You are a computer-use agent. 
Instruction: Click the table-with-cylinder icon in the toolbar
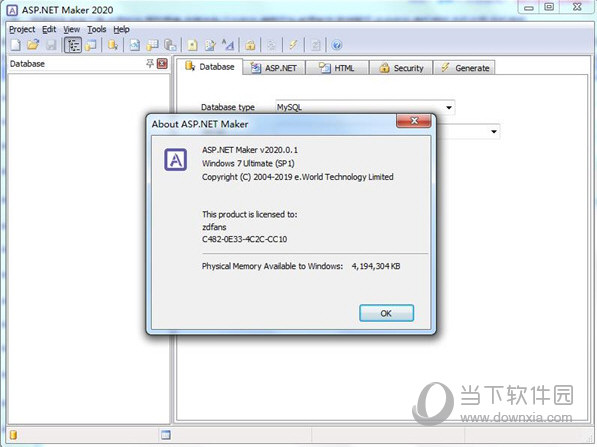tap(152, 45)
